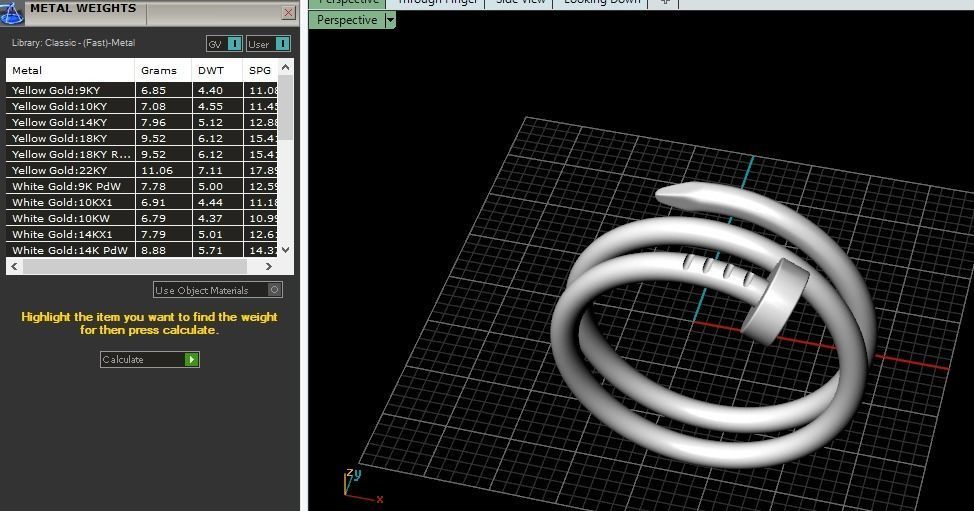Click the horizontal scroll right arrow
974x511 pixels.
(268, 266)
